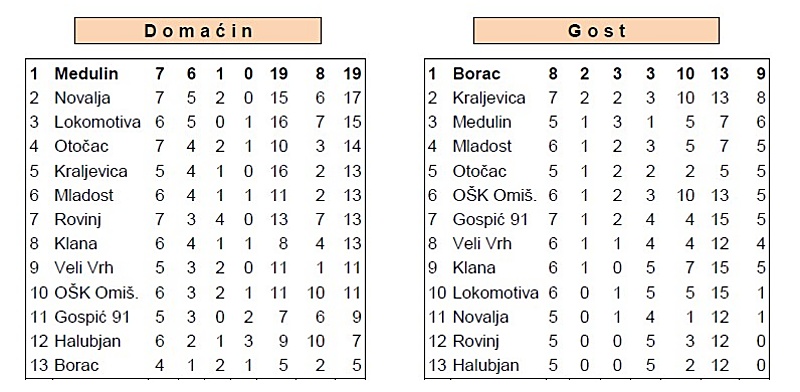Select Medulin in the Domaćin table

[x=86, y=74]
